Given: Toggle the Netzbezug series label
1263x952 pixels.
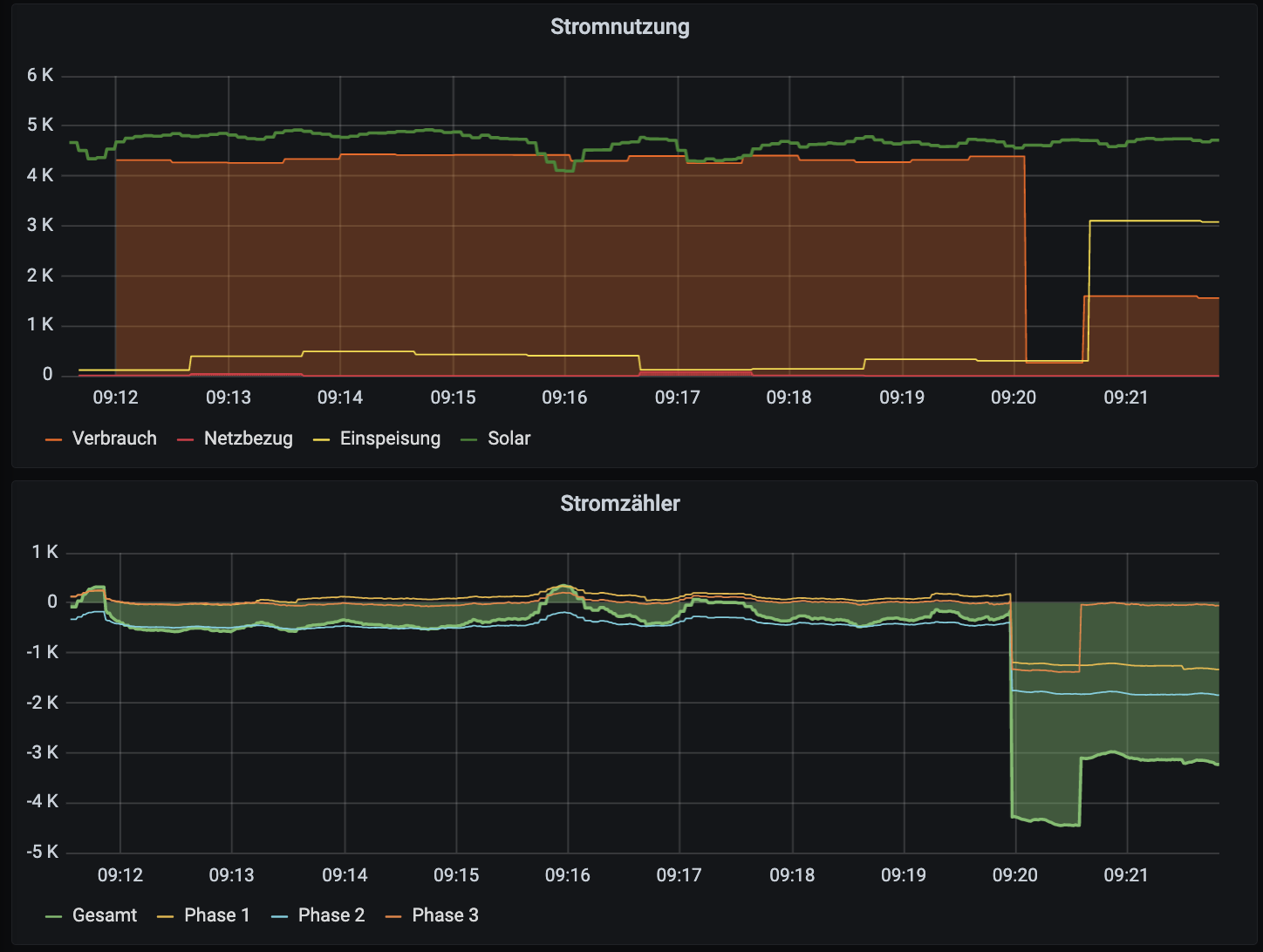Looking at the screenshot, I should click(x=248, y=439).
